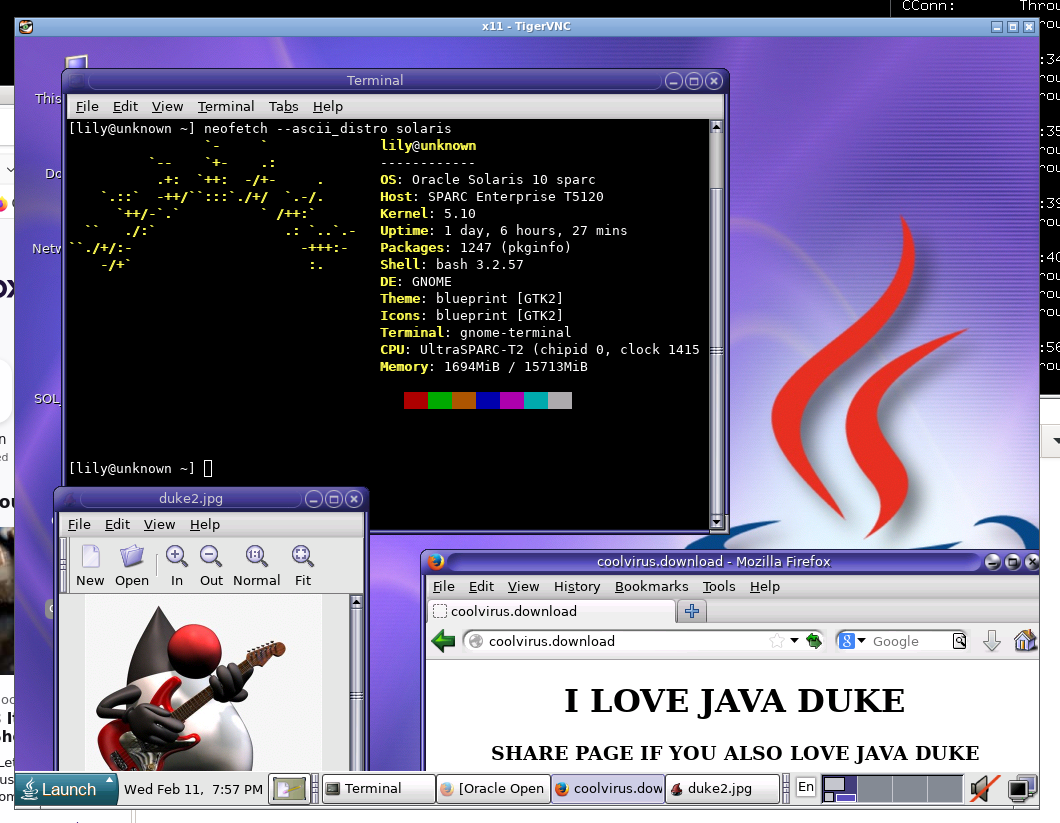Image resolution: width=1060 pixels, height=823 pixels.
Task: Click the Fit zoom icon
Action: coord(302,557)
